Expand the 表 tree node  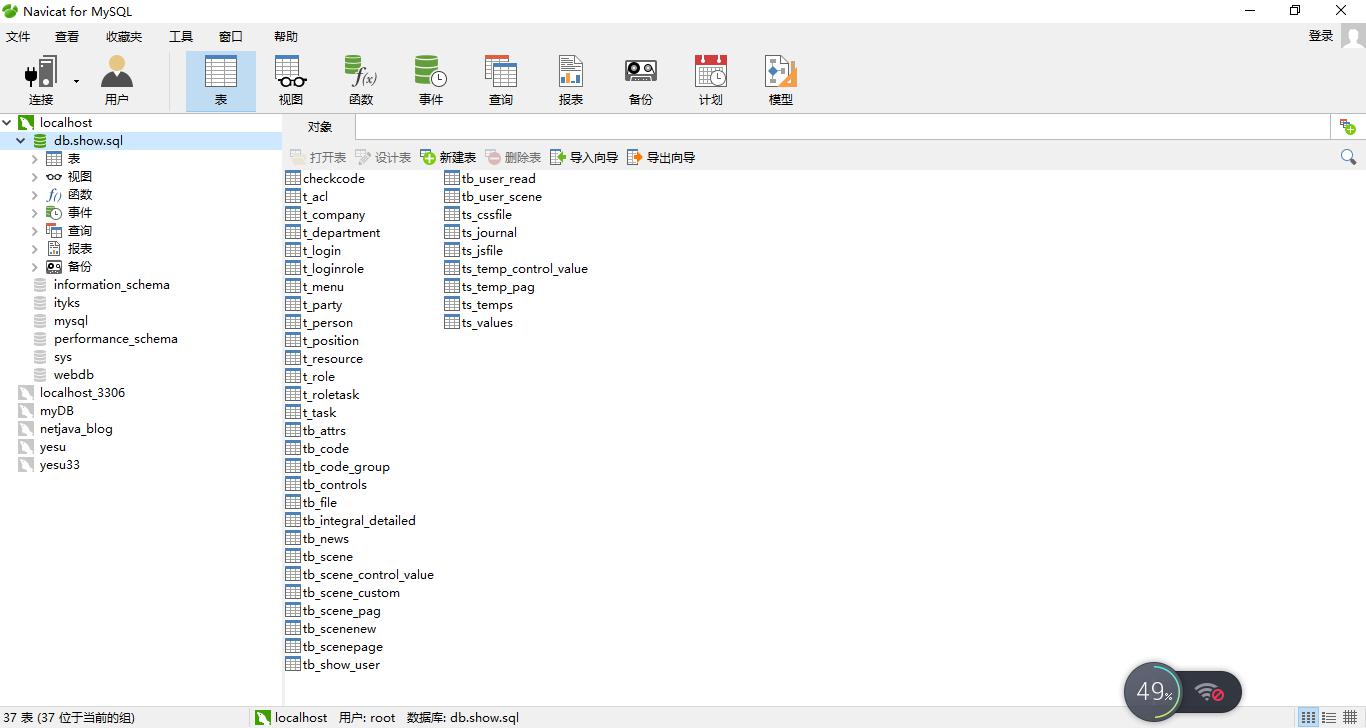(x=35, y=159)
